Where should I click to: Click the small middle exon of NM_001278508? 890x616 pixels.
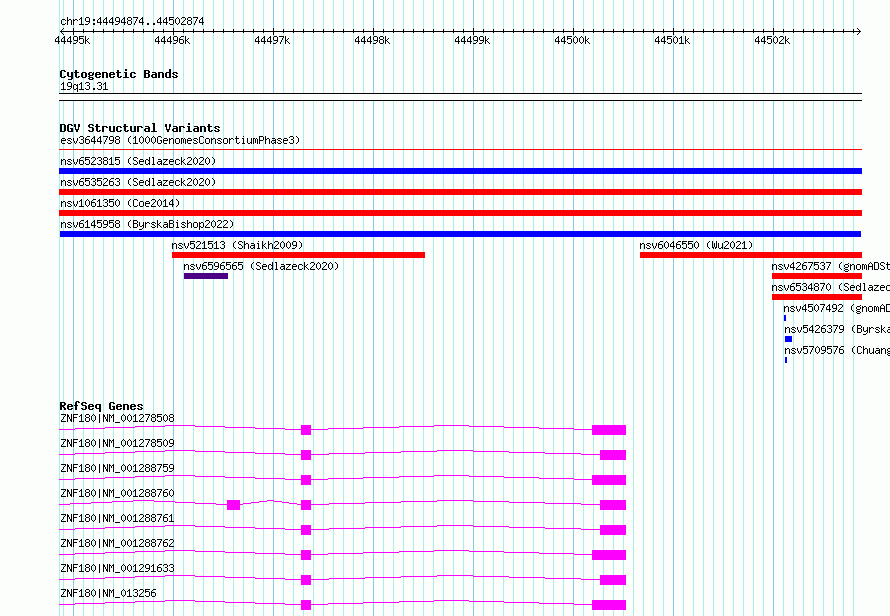306,430
